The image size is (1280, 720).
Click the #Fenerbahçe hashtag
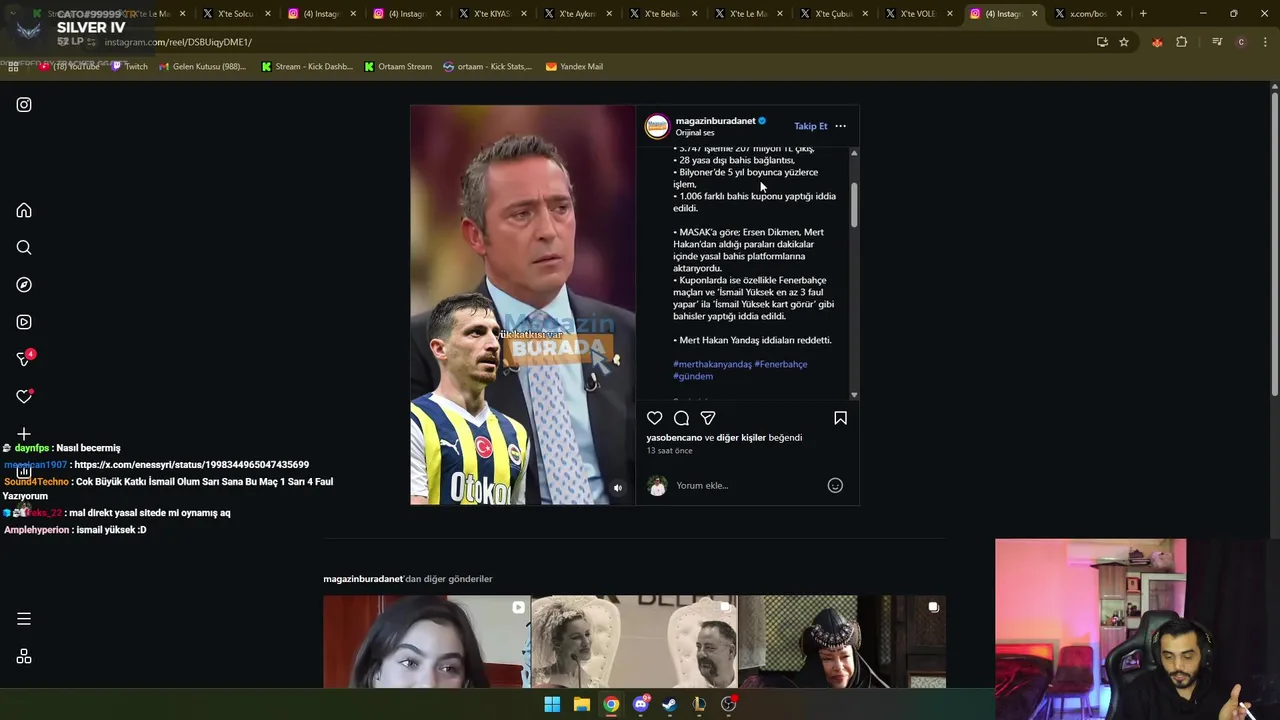[781, 364]
